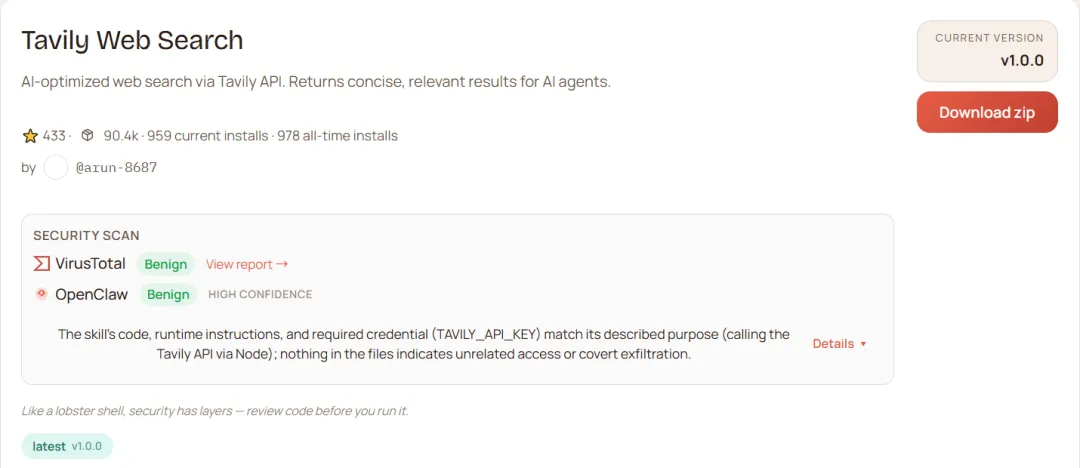
Task: Open the author's avatar circle
Action: (56, 168)
